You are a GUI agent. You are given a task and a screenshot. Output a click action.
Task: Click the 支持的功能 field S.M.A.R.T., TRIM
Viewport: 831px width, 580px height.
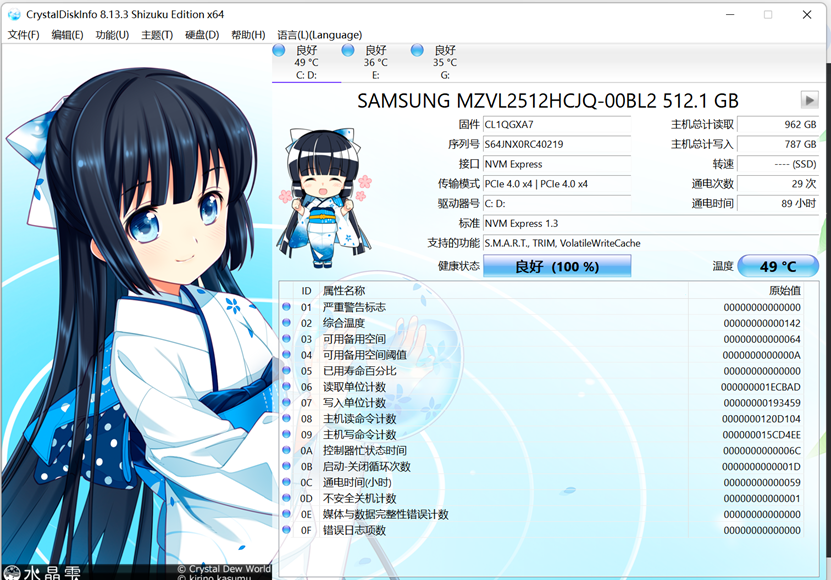651,243
